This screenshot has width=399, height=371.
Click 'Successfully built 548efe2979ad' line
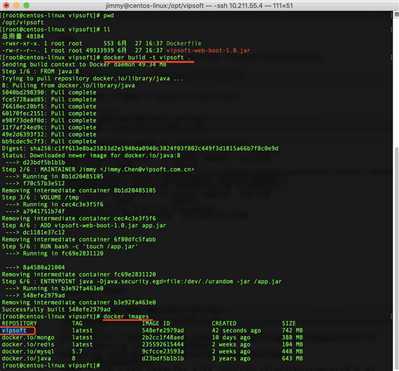tap(56, 309)
